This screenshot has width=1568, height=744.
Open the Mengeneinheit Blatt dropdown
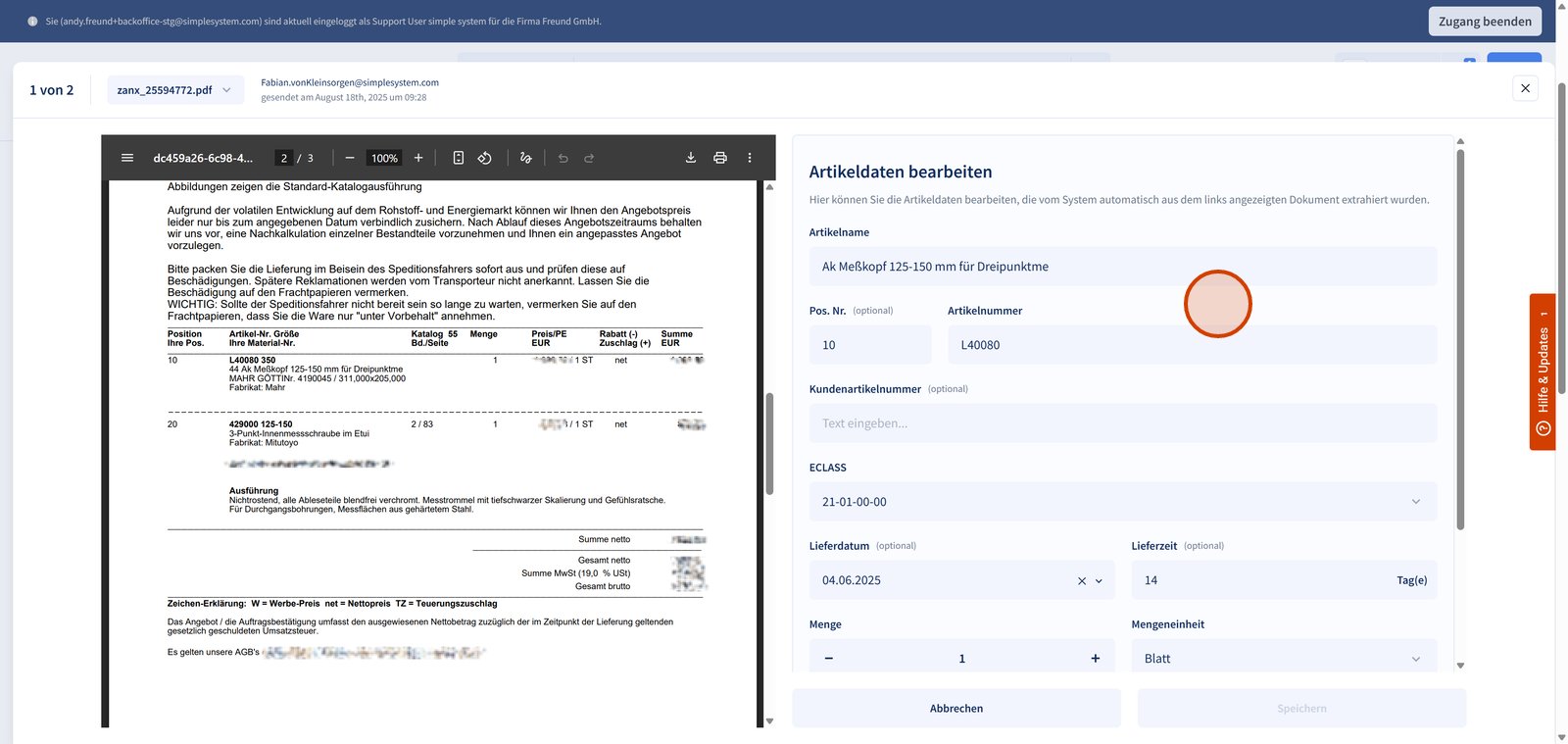pos(1415,659)
